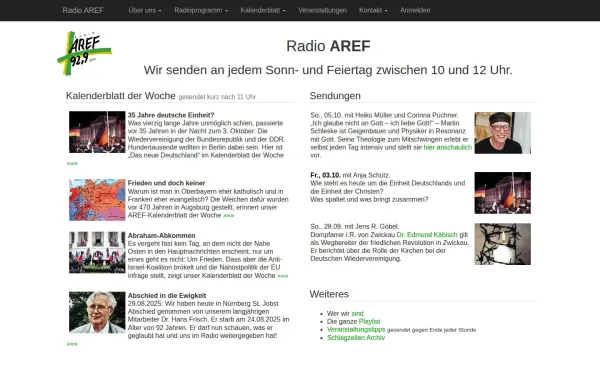Expand the Radioprogramm dropdown menu
The width and height of the screenshot is (600, 375).
click(x=201, y=10)
